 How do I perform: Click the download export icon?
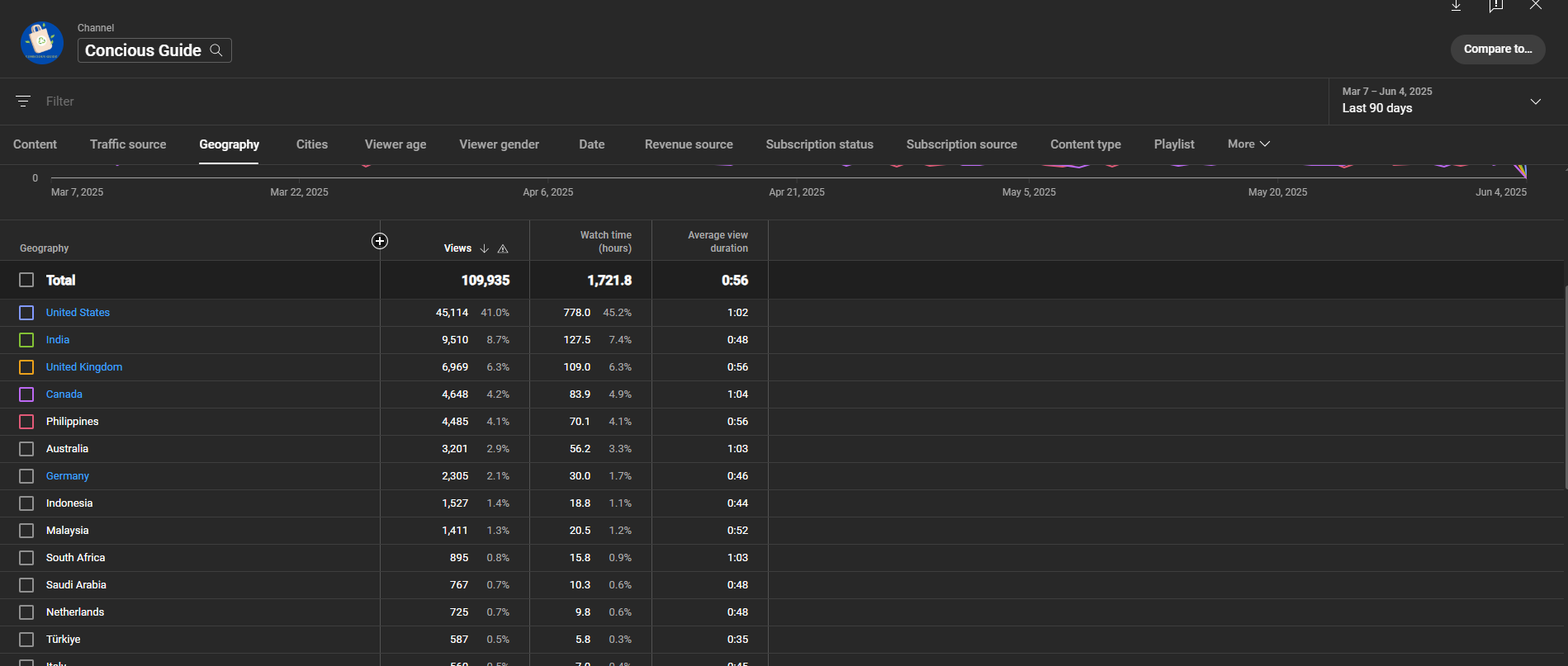coord(1457,6)
